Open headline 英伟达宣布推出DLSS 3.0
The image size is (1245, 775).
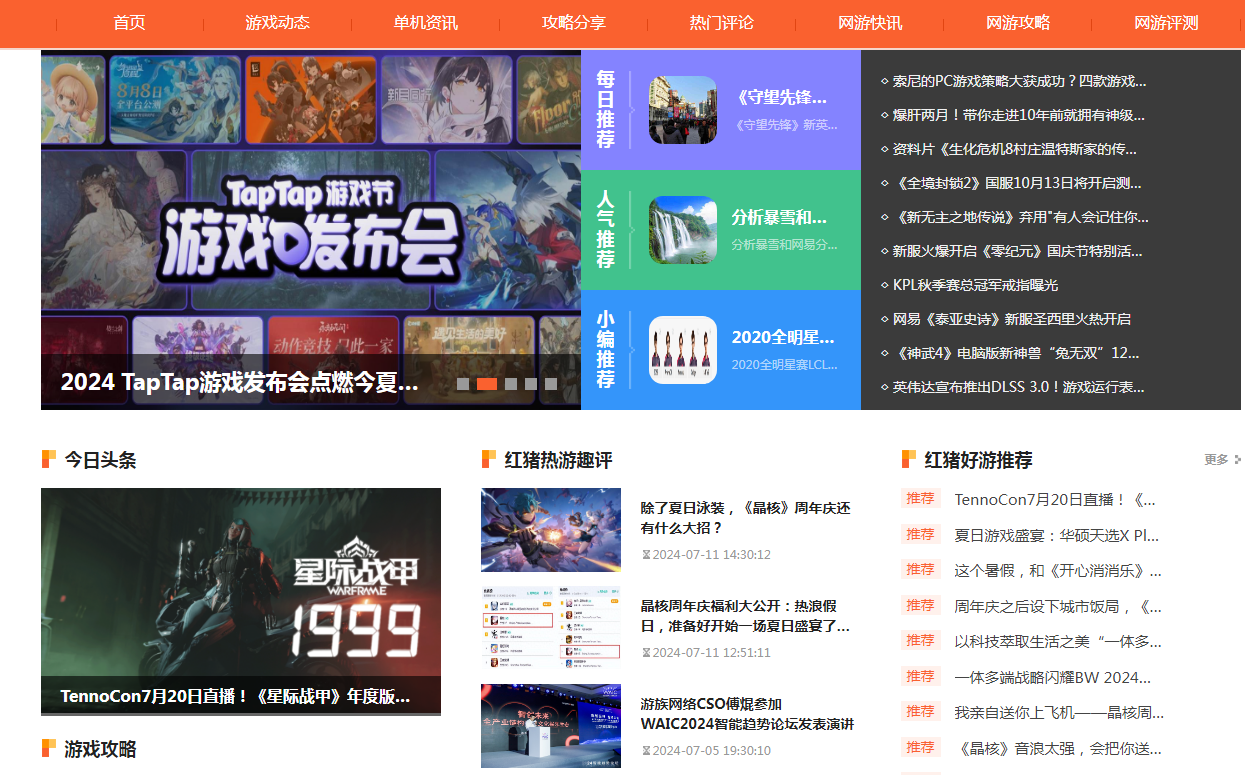[1018, 387]
